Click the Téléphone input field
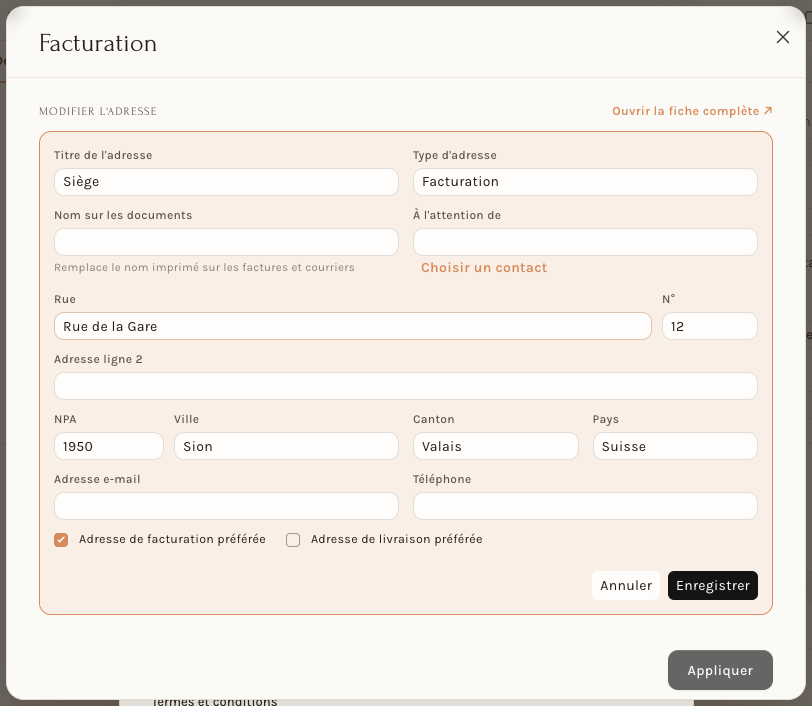812x706 pixels. [x=585, y=506]
